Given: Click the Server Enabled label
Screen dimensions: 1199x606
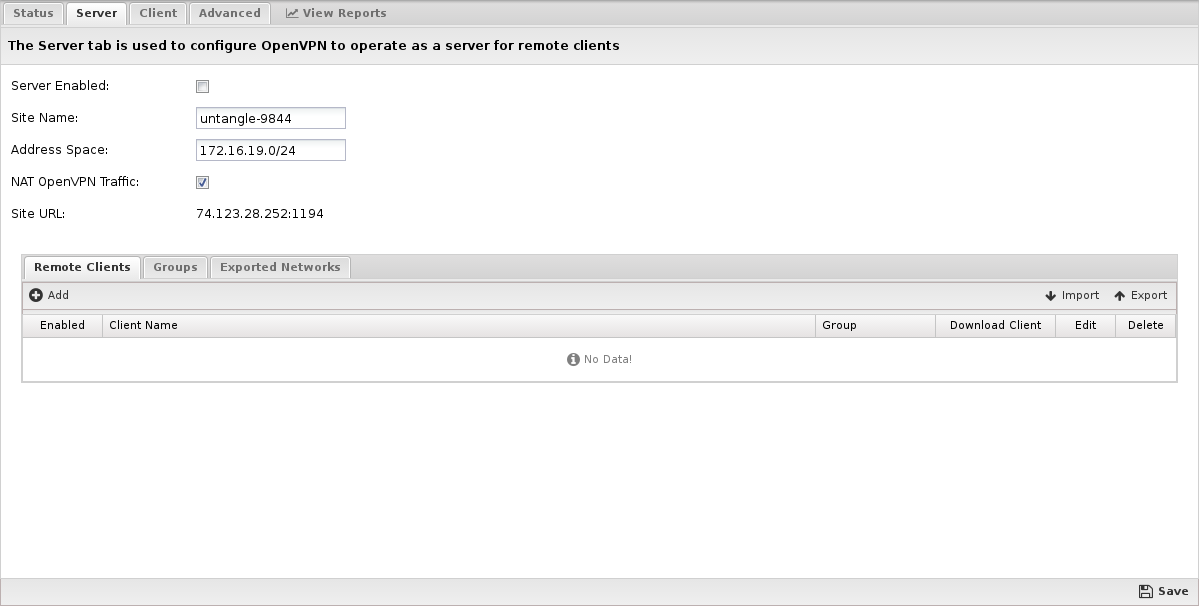Looking at the screenshot, I should tap(60, 86).
